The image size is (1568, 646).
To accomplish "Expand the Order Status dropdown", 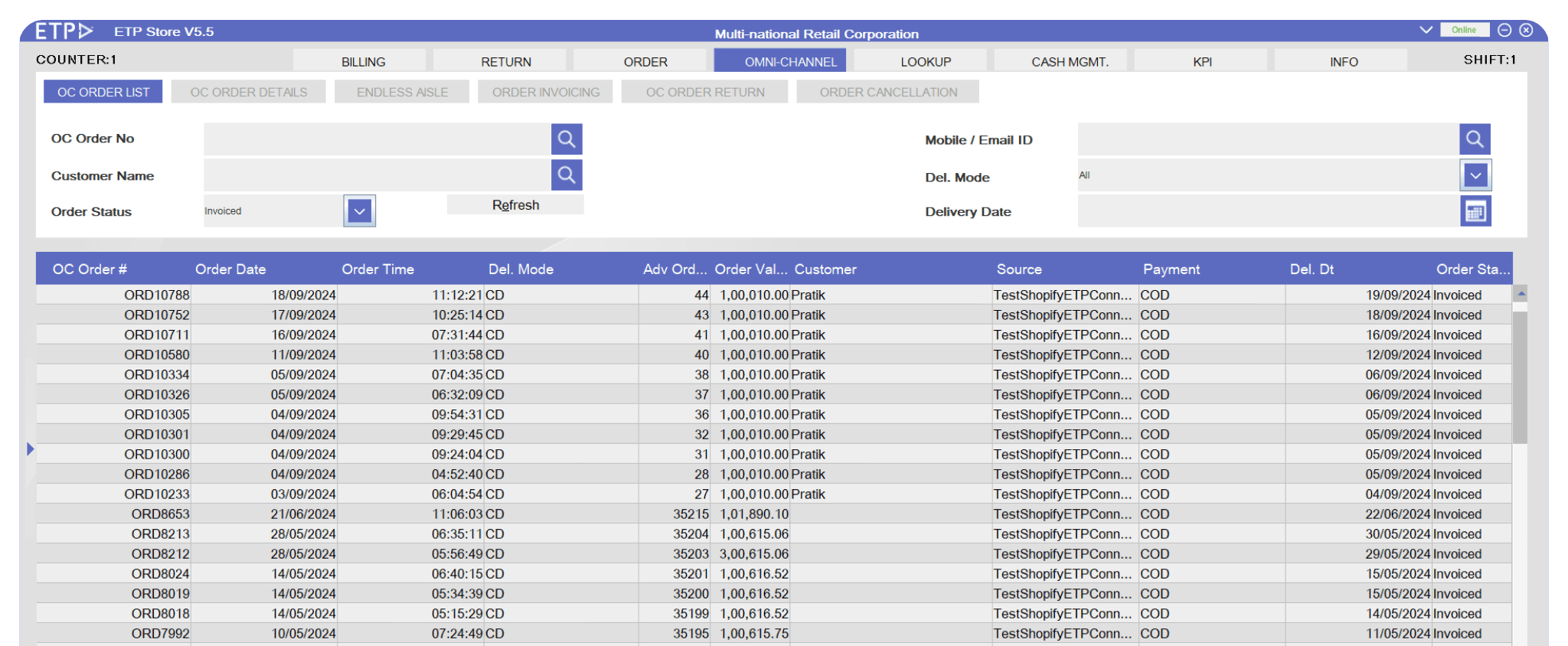I will tap(359, 211).
